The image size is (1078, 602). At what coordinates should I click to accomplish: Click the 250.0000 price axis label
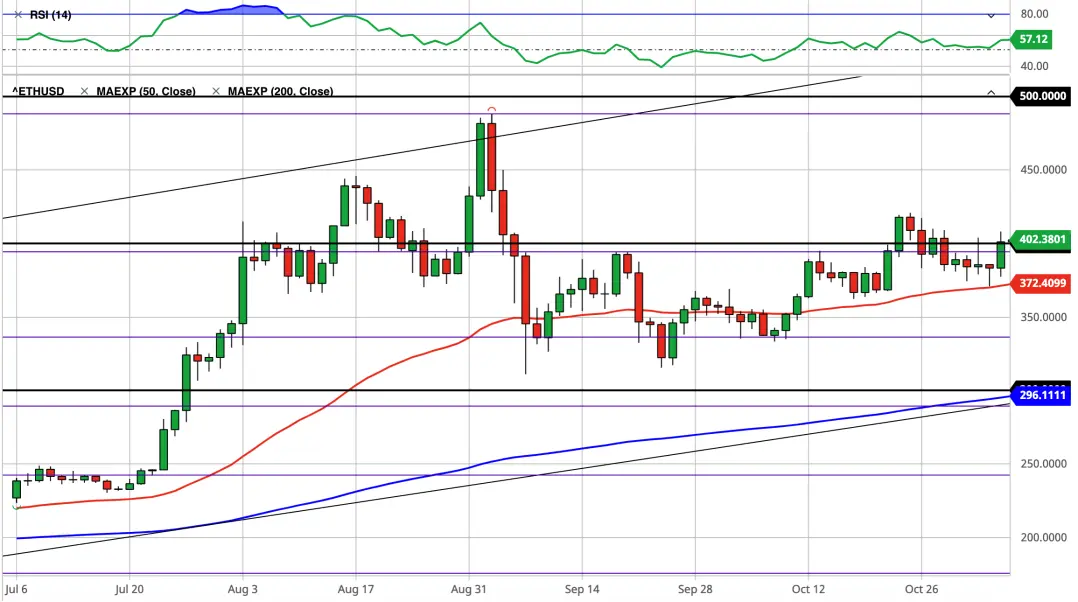1044,464
